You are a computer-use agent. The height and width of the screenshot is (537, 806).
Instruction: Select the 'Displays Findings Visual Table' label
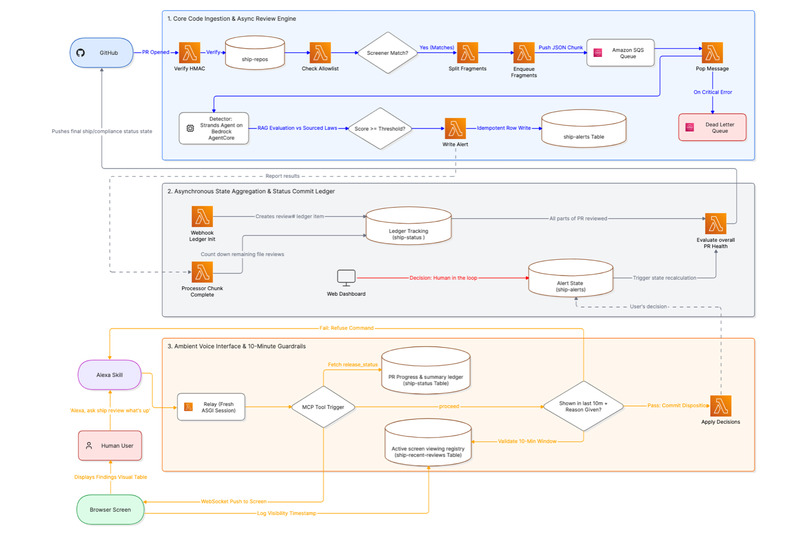[x=111, y=477]
